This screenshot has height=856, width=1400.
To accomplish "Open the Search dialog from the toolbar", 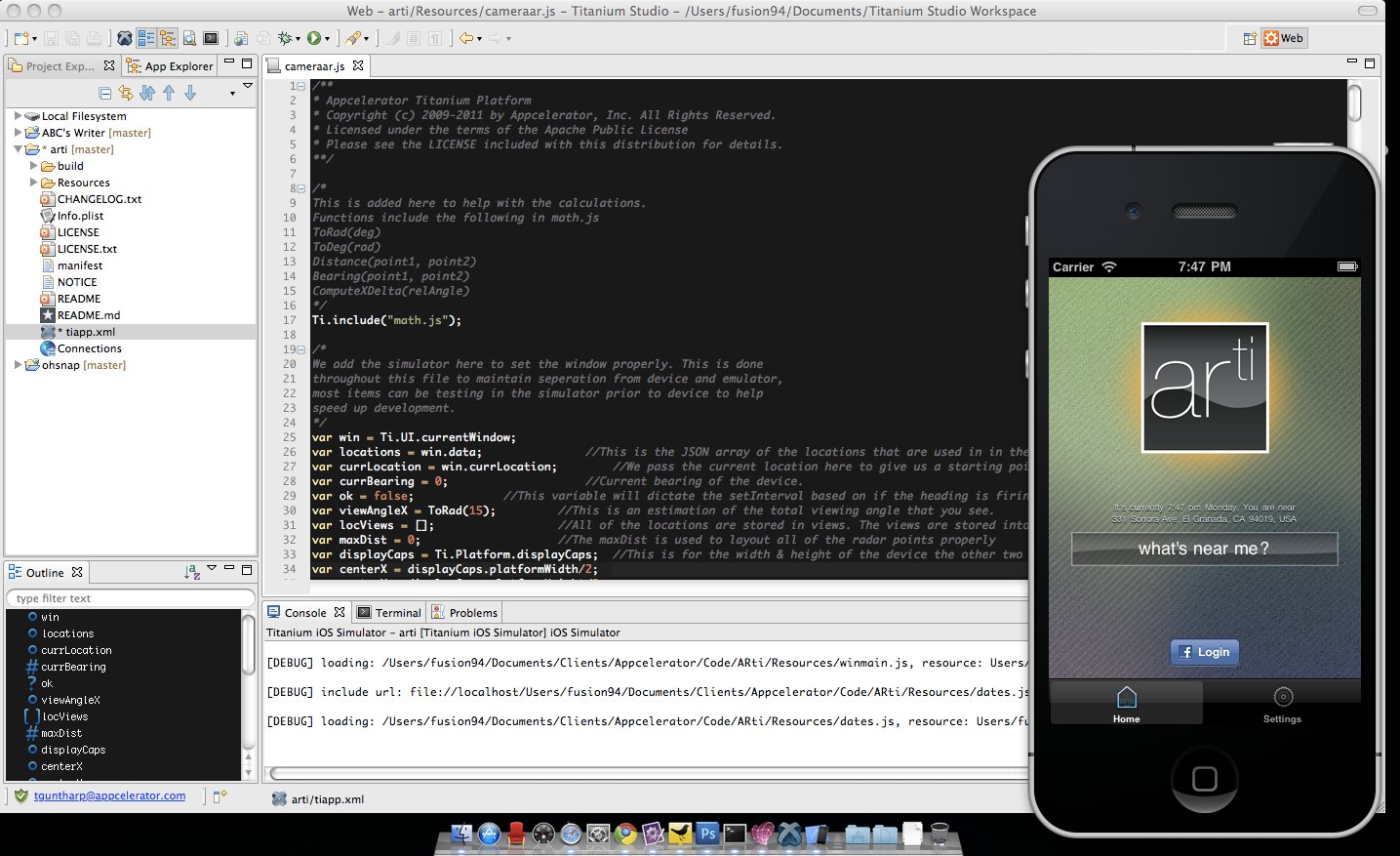I will tap(189, 37).
